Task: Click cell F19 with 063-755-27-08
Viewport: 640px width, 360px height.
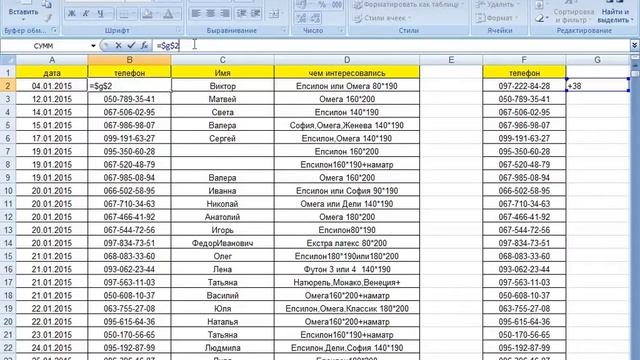Action: (x=524, y=309)
